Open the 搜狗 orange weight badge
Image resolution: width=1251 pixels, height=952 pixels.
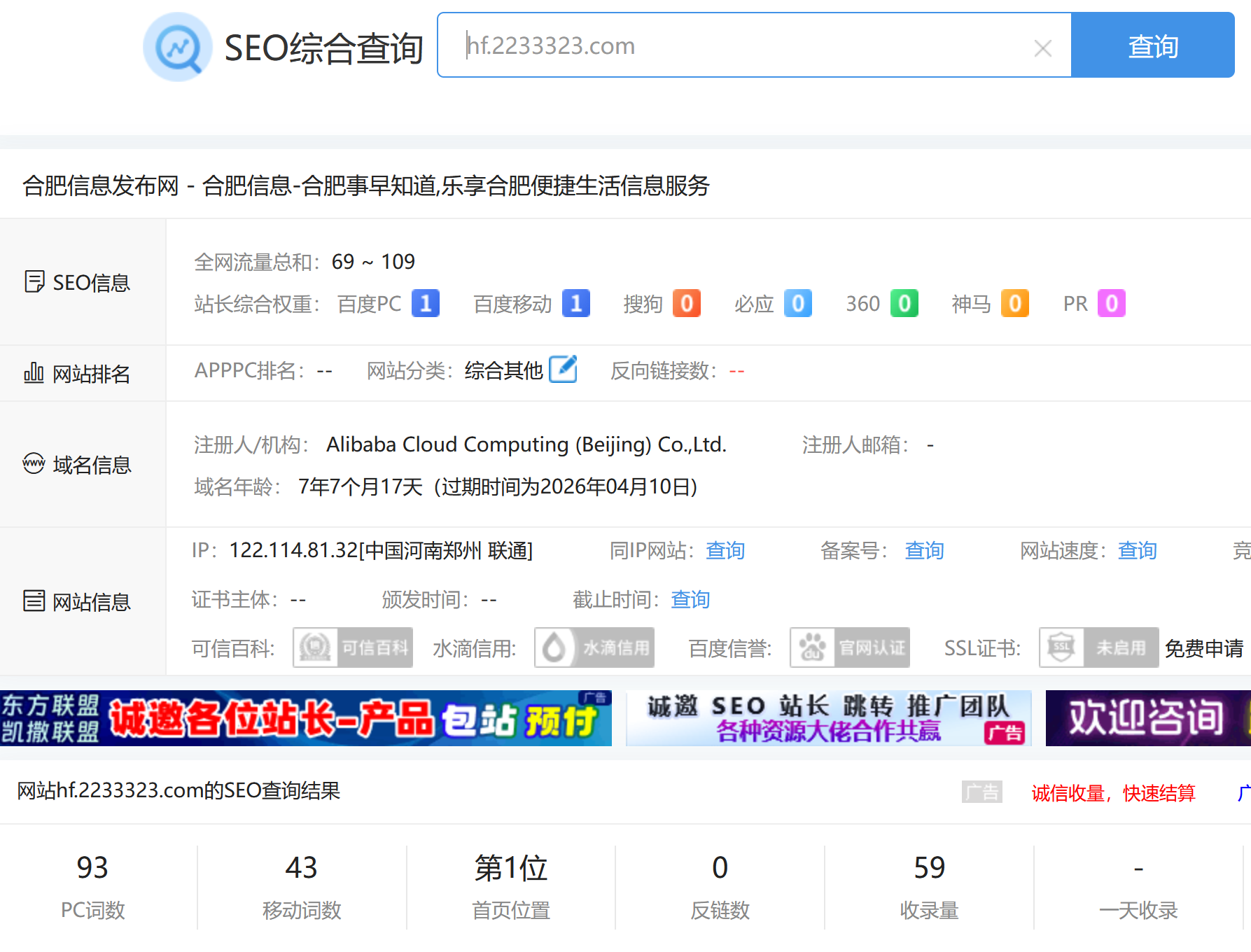(686, 303)
